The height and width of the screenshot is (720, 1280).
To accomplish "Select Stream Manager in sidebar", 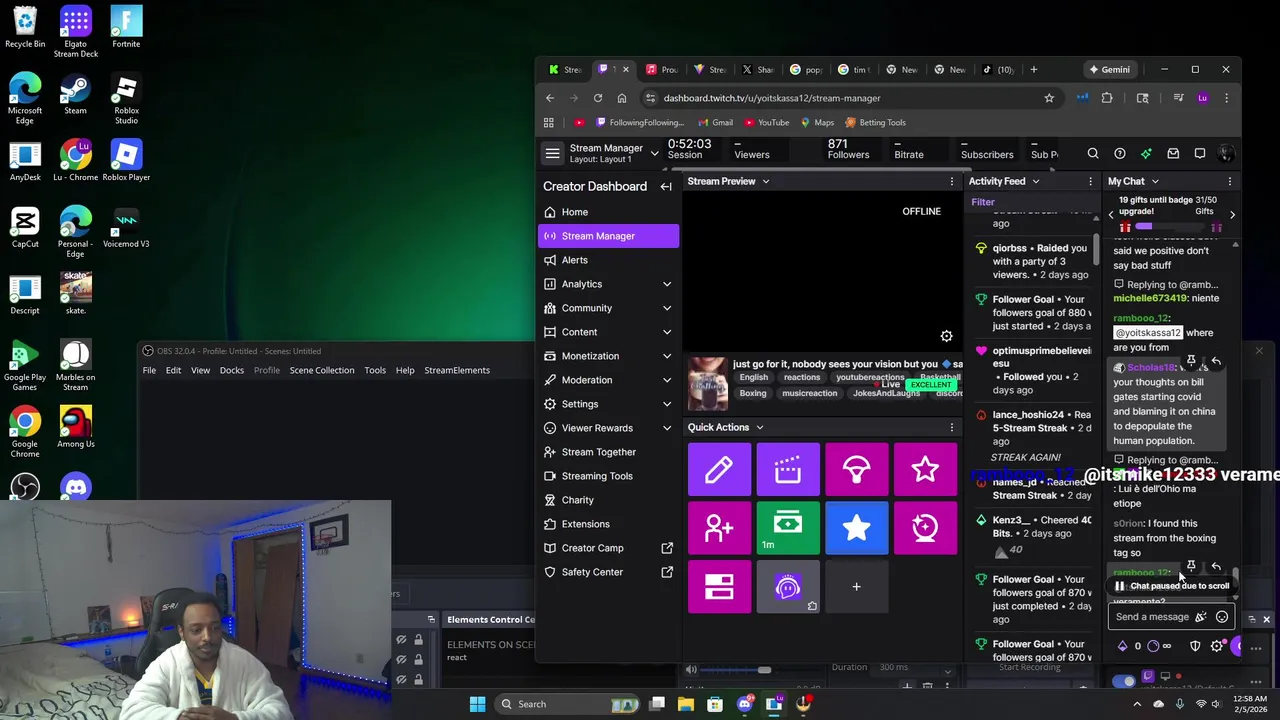I will tap(608, 236).
